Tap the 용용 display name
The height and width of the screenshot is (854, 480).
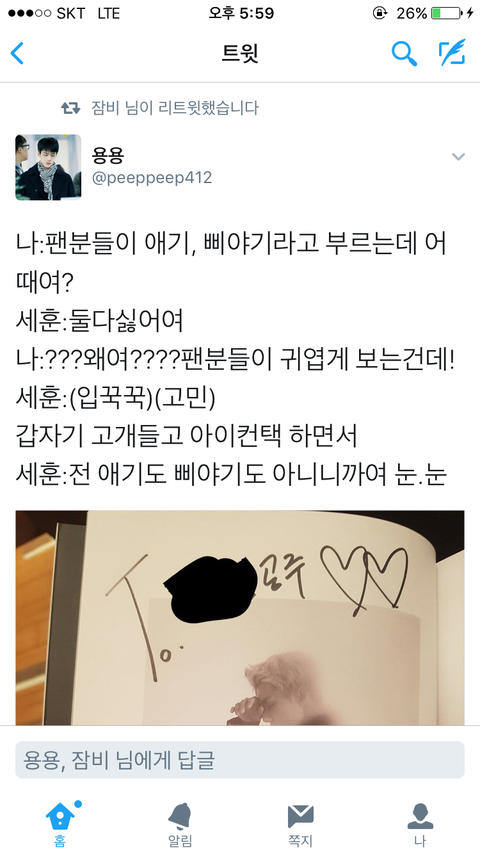click(107, 155)
